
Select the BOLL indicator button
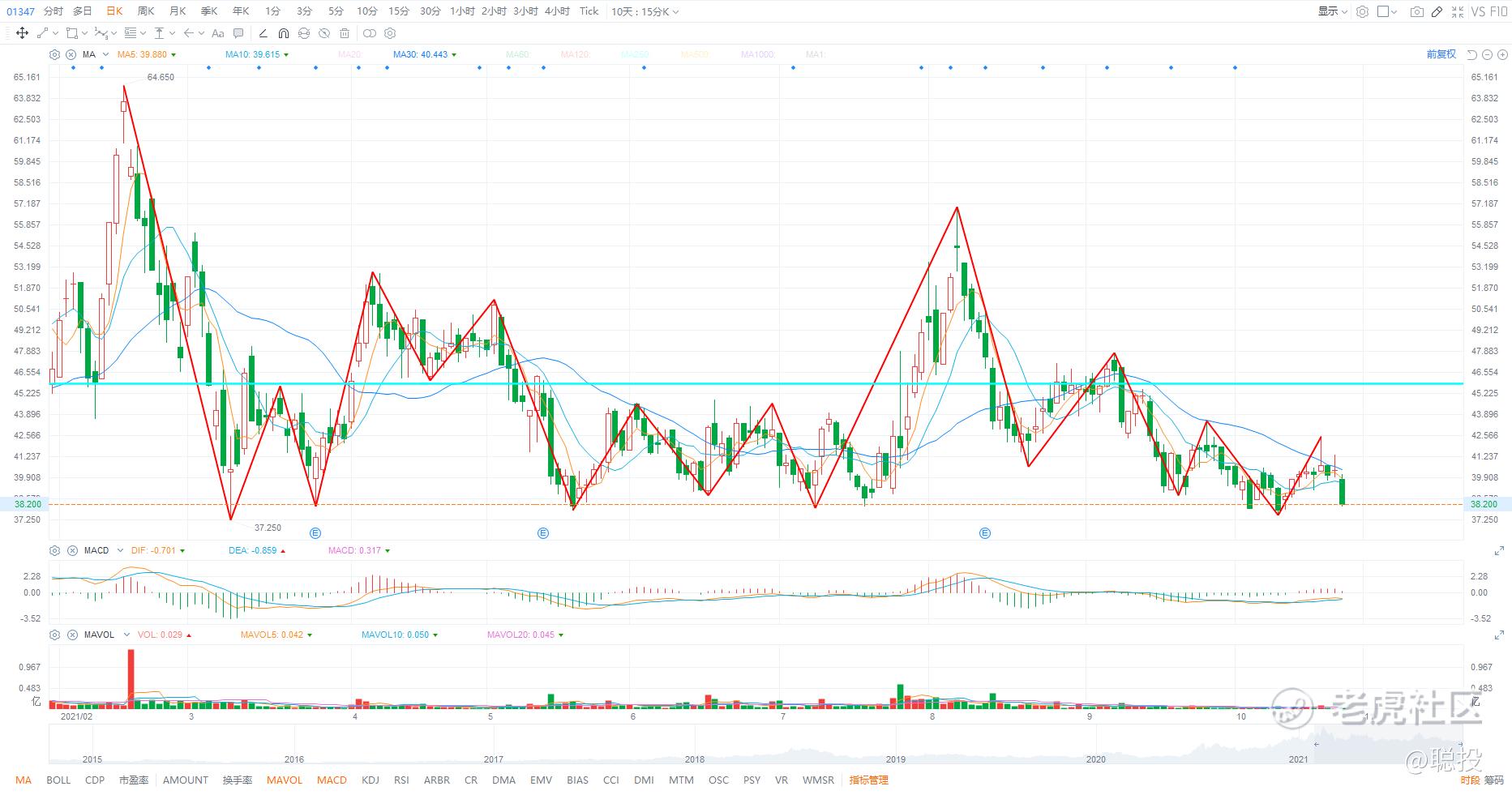(58, 780)
